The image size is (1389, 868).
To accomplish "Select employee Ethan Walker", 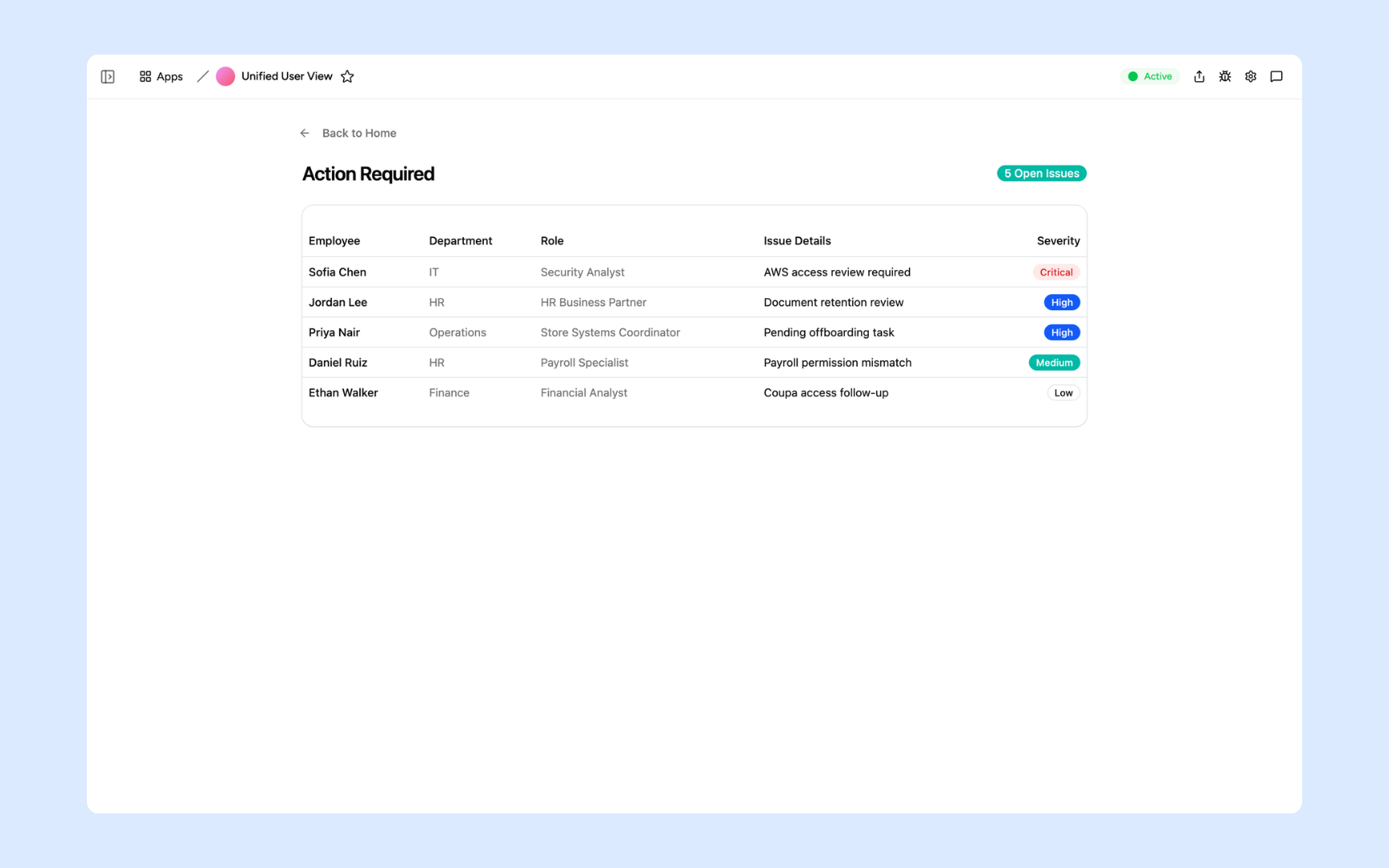I will click(343, 393).
